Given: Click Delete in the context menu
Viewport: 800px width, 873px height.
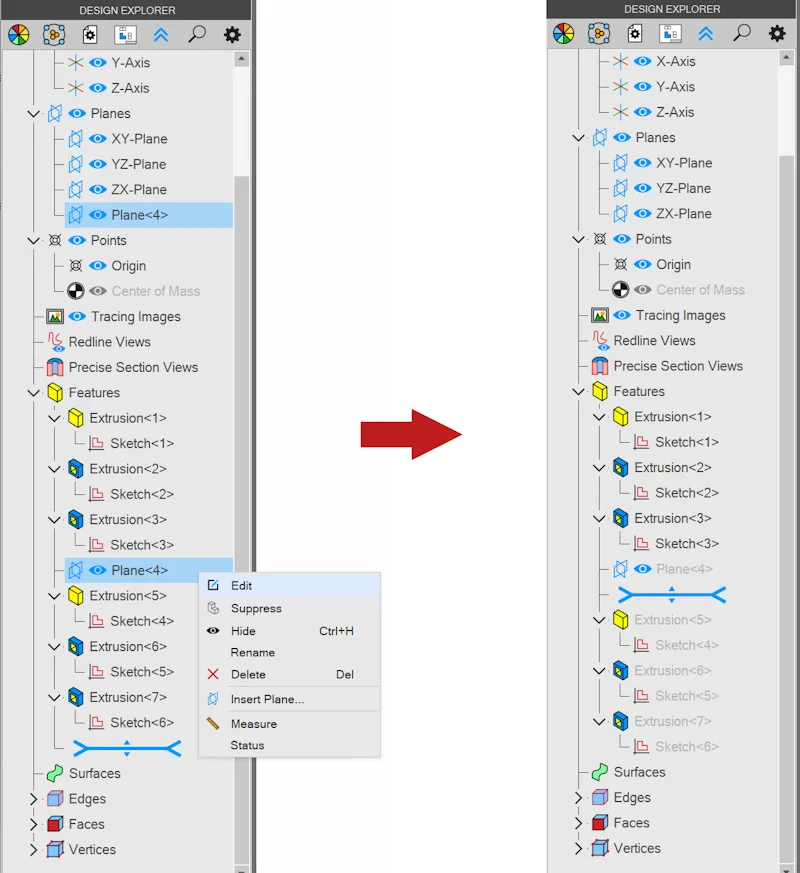Looking at the screenshot, I should (289, 674).
